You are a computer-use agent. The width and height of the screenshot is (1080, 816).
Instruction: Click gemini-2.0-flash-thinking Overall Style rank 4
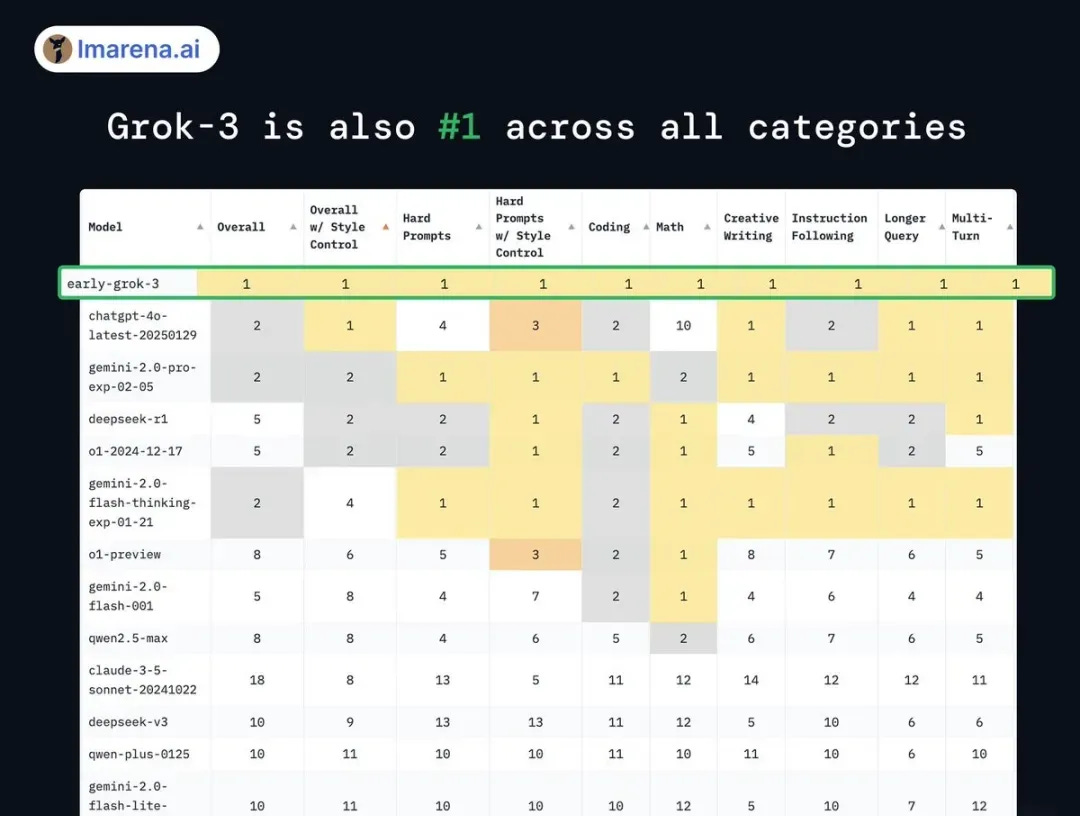pos(350,503)
